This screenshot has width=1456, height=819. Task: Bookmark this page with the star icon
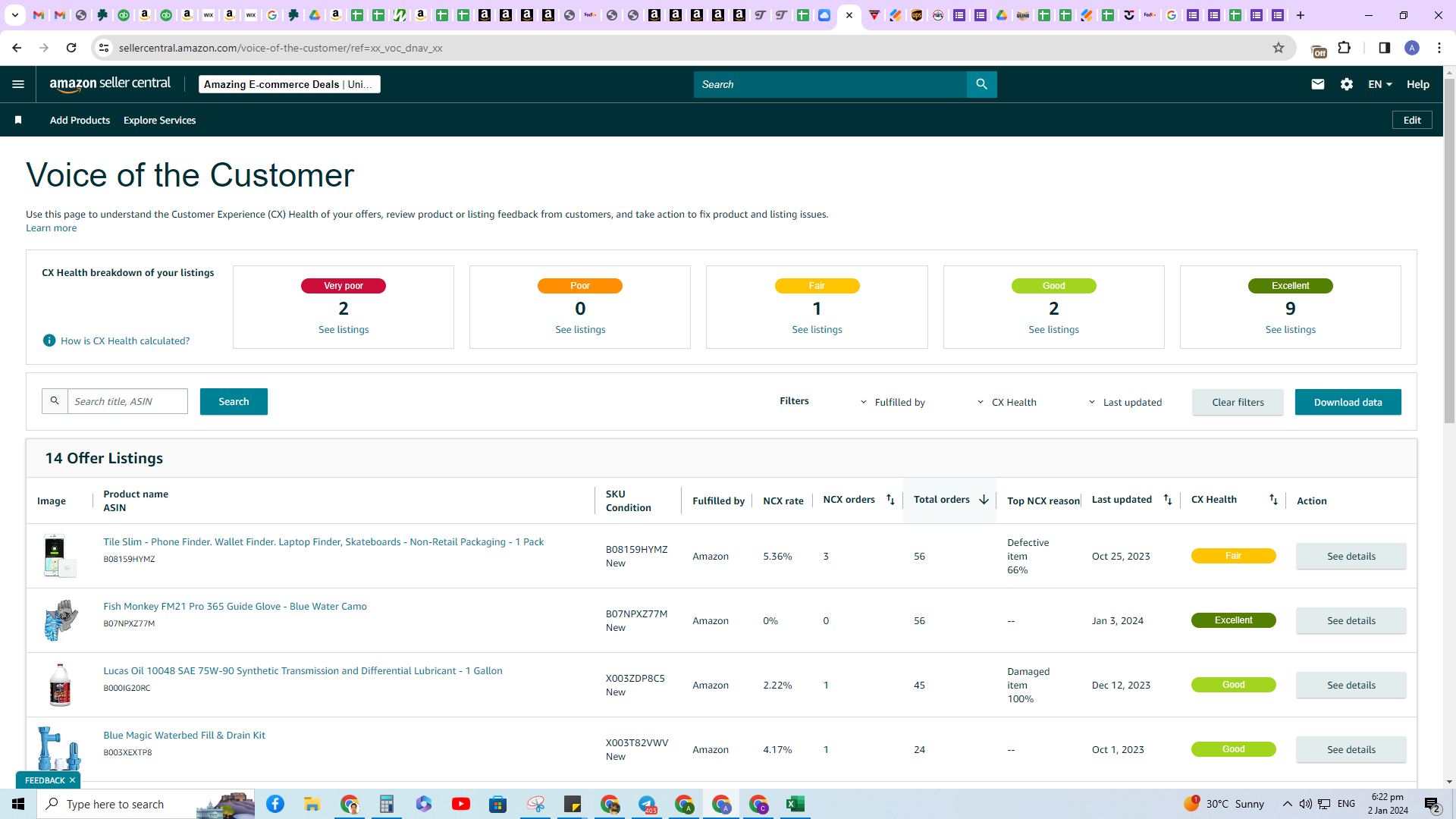[1279, 48]
